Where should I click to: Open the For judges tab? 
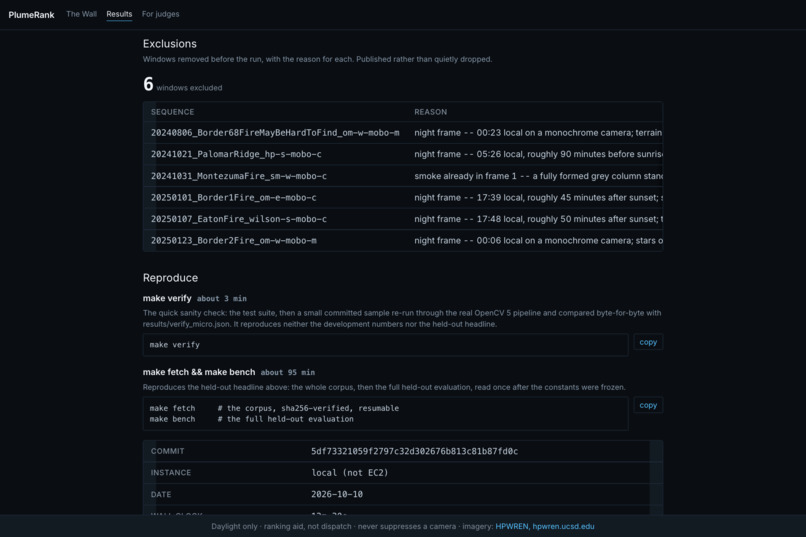(x=160, y=14)
